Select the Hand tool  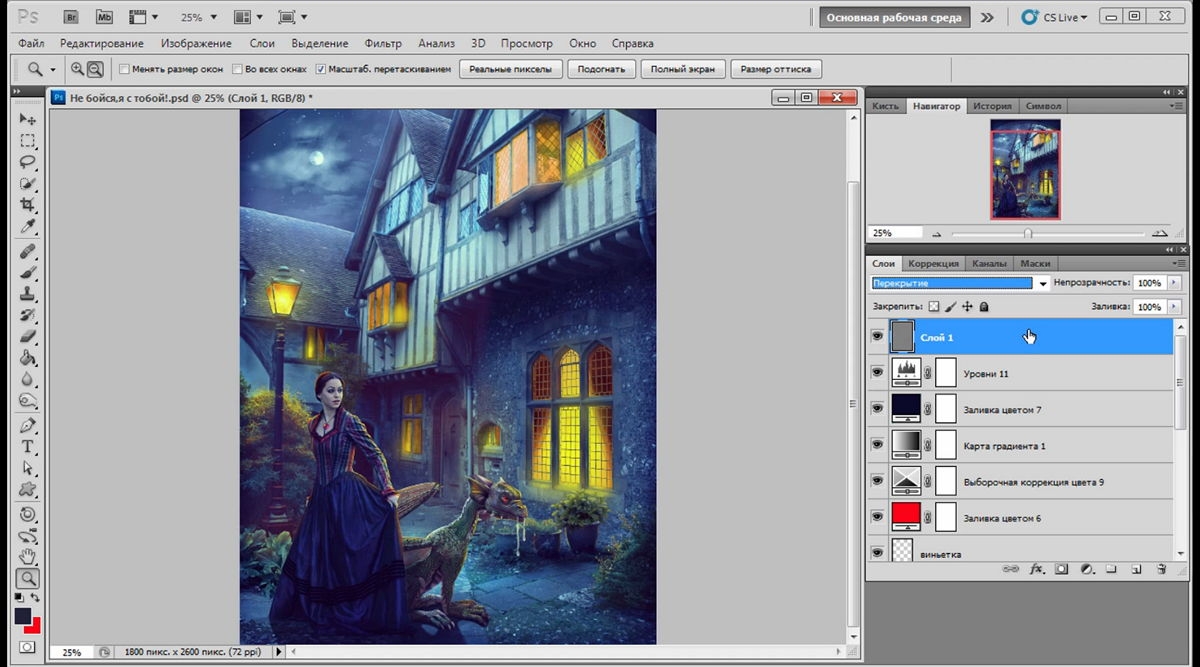click(x=28, y=557)
